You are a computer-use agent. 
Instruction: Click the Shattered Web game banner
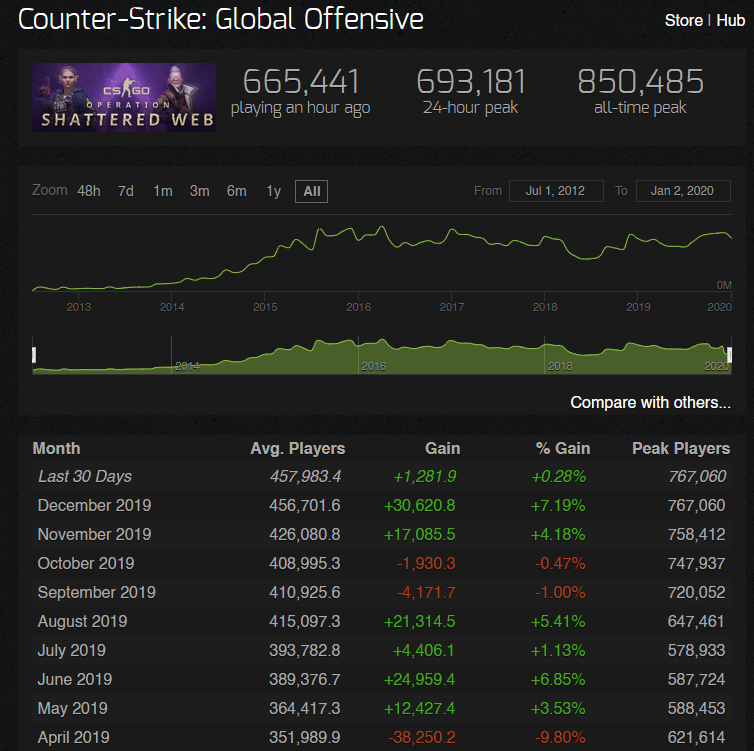pos(123,98)
